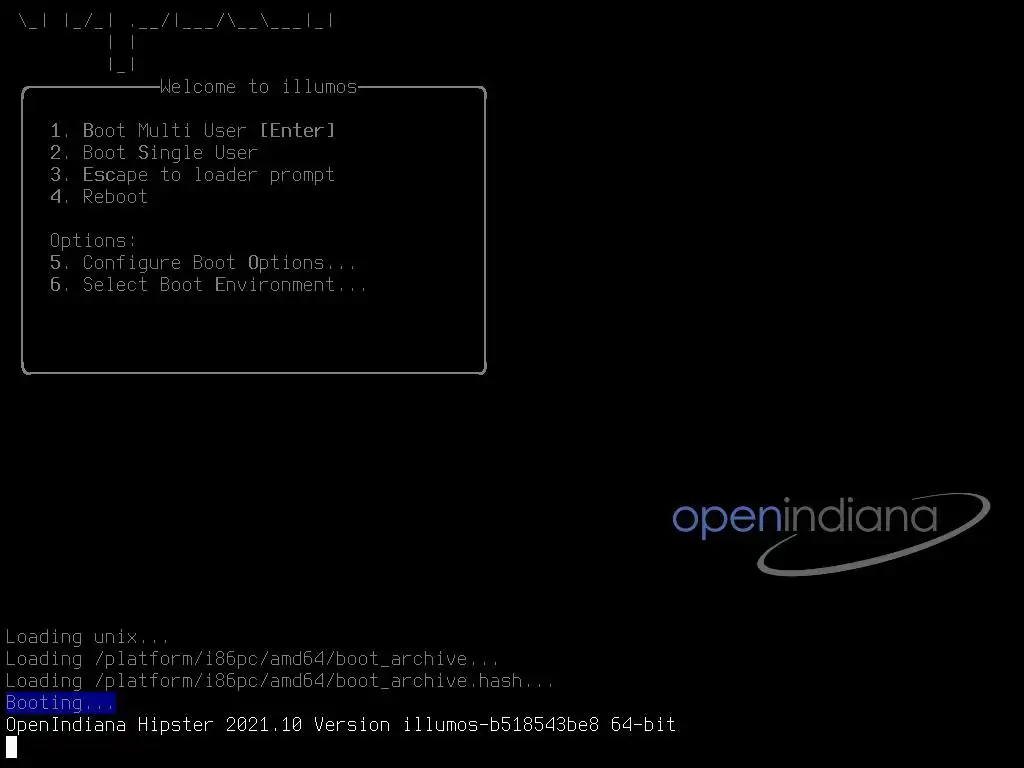The width and height of the screenshot is (1024, 768).
Task: Click the OpenIndiana logo
Action: 831,534
